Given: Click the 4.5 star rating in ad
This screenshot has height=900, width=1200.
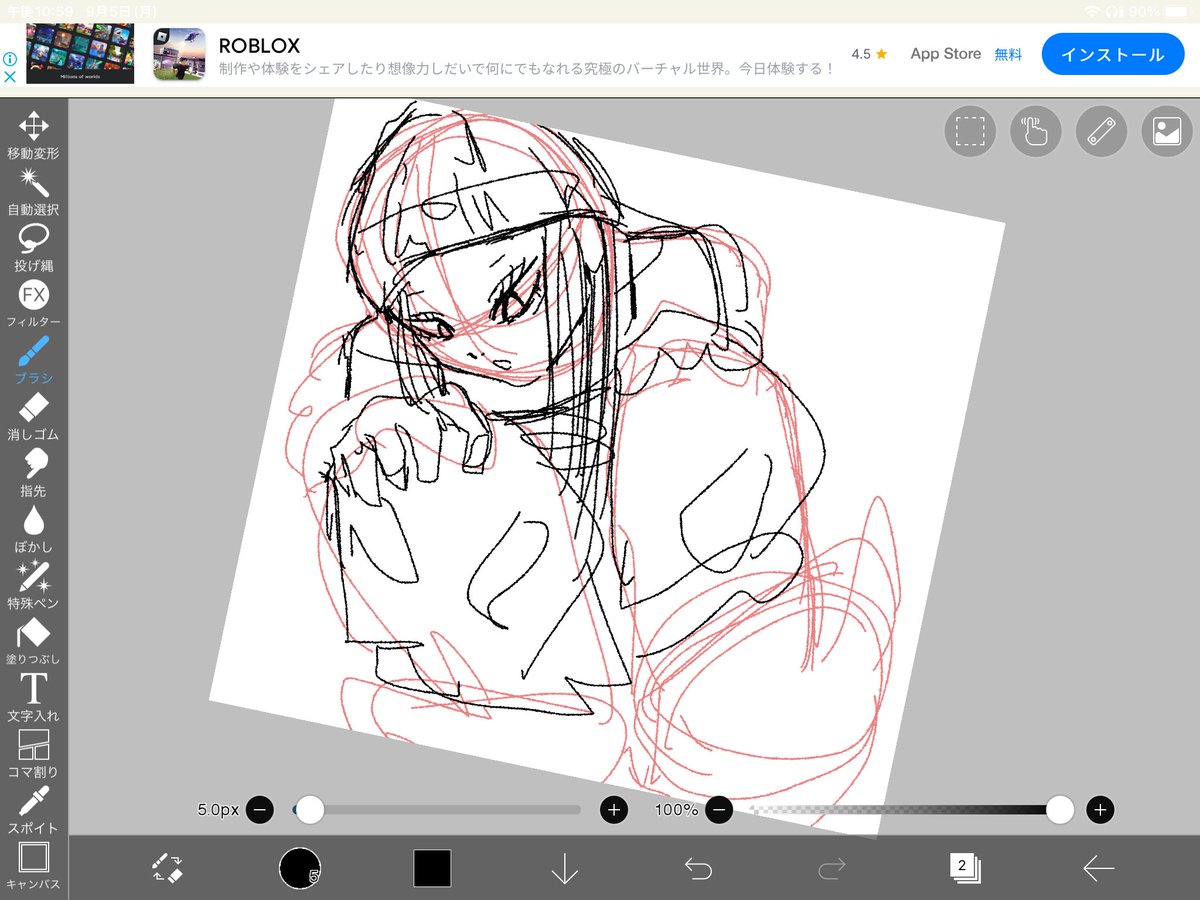Looking at the screenshot, I should (869, 54).
